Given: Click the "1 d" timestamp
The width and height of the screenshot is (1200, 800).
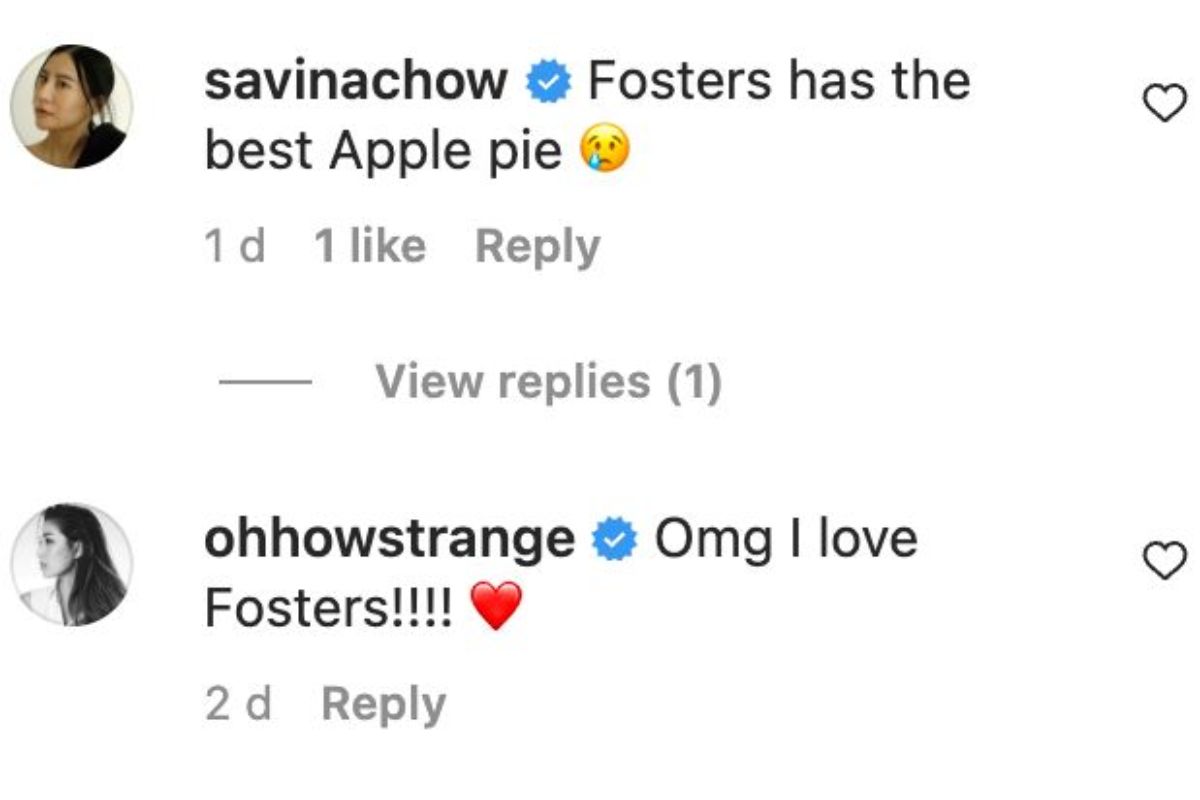Looking at the screenshot, I should (x=235, y=247).
